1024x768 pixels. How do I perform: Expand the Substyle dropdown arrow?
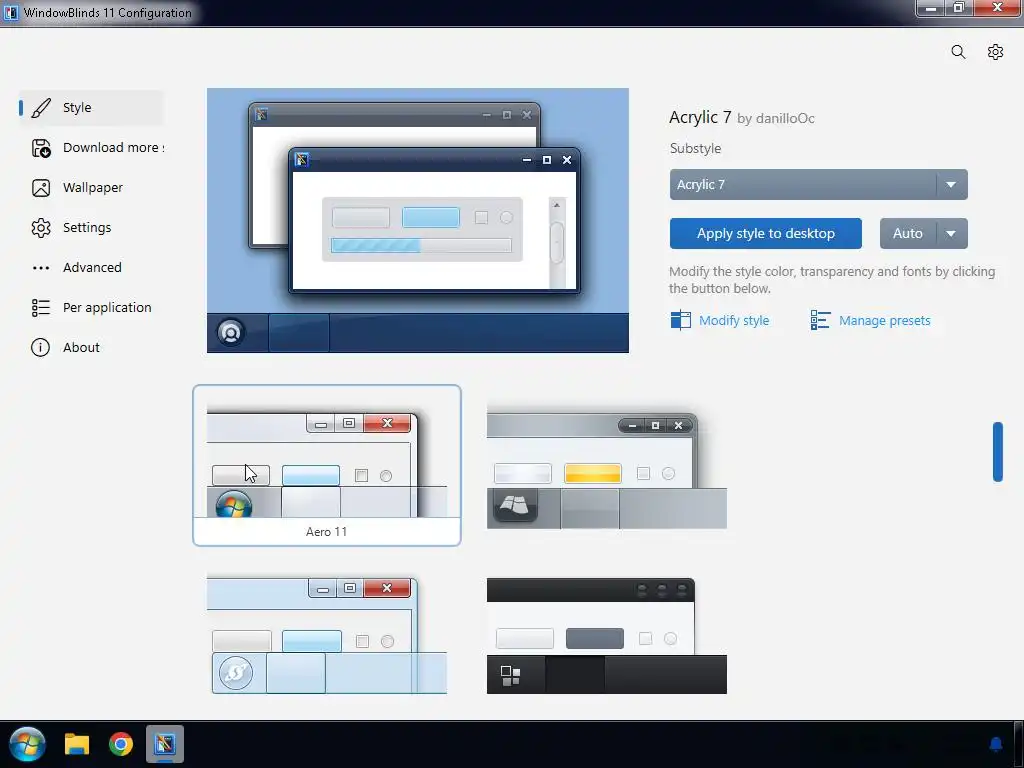point(952,185)
